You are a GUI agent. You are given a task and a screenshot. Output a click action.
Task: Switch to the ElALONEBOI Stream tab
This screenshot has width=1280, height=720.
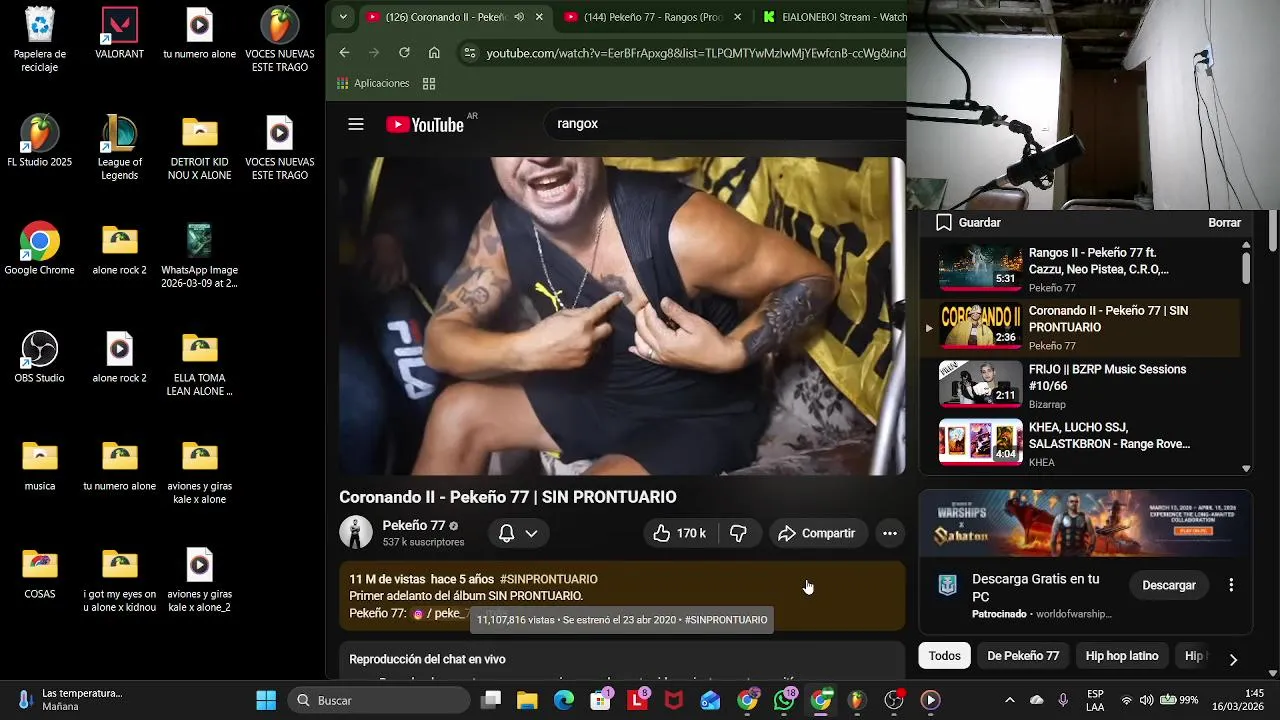tap(835, 17)
